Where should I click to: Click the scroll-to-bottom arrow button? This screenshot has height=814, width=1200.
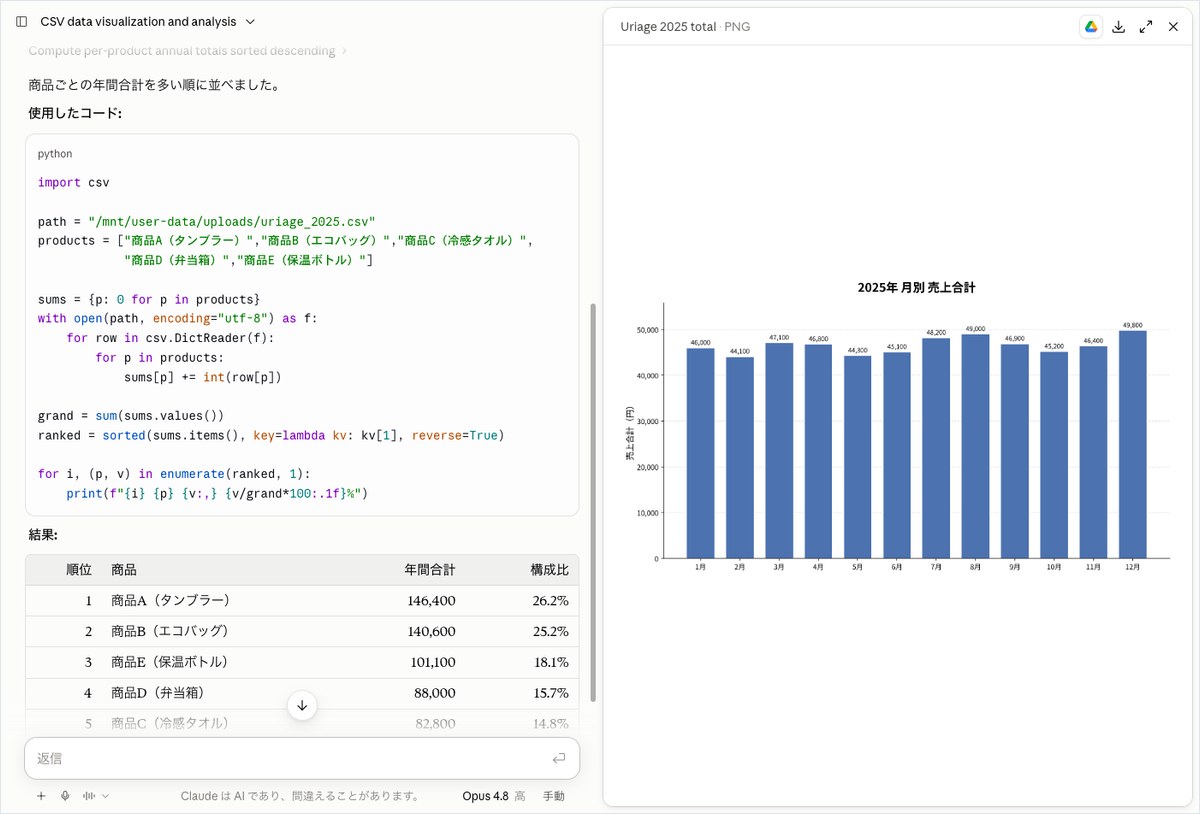point(302,705)
